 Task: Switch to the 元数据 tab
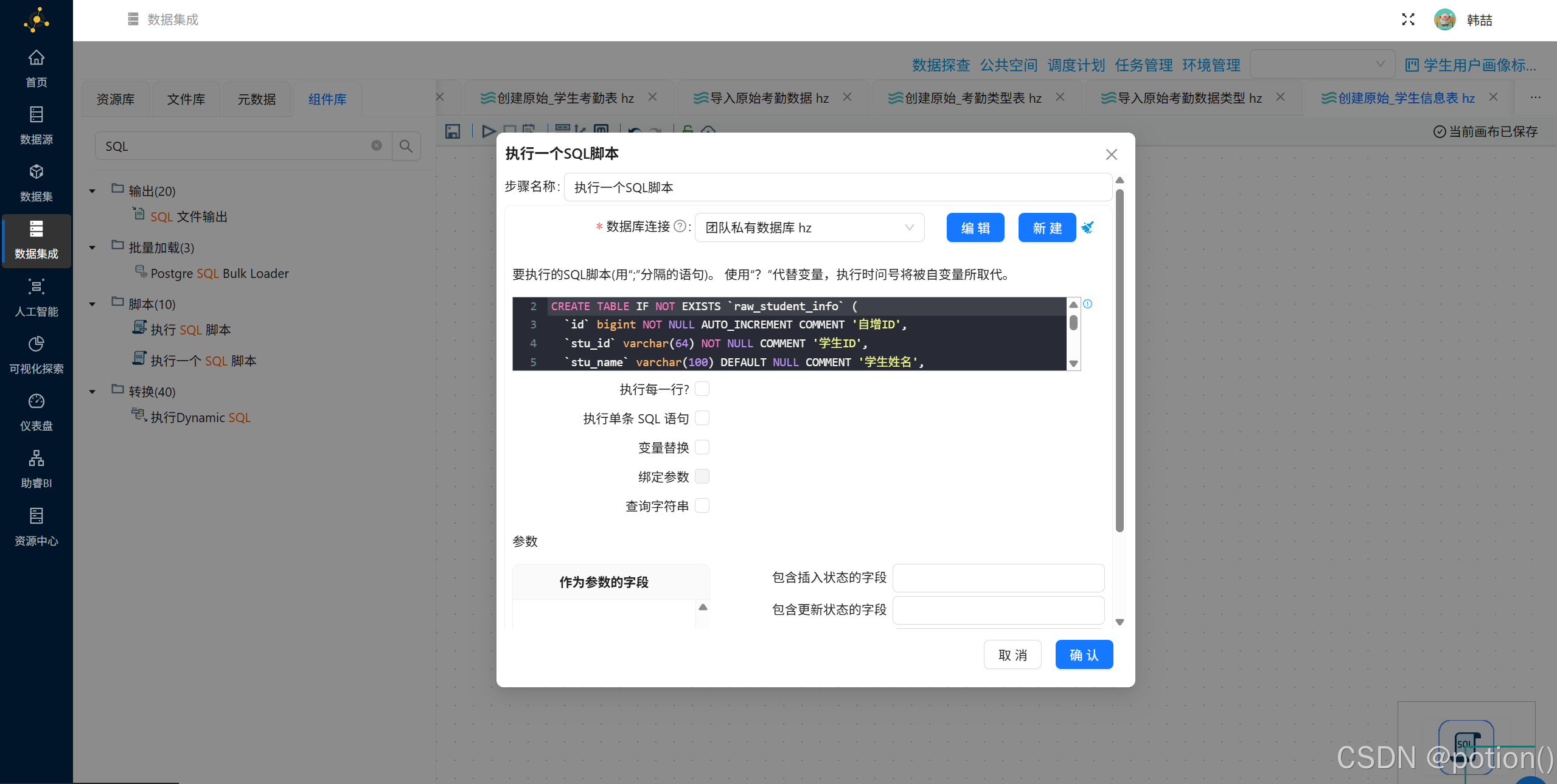[257, 99]
